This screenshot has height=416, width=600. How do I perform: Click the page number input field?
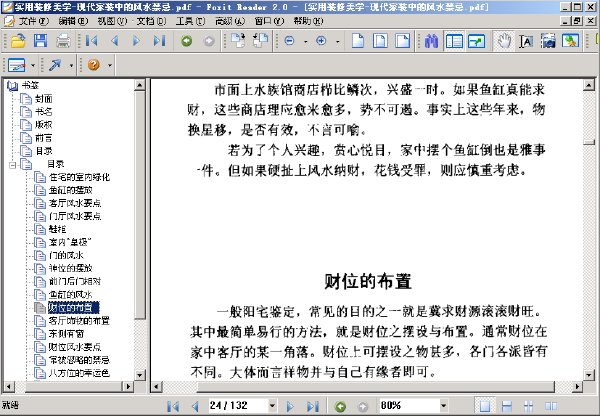(238, 405)
